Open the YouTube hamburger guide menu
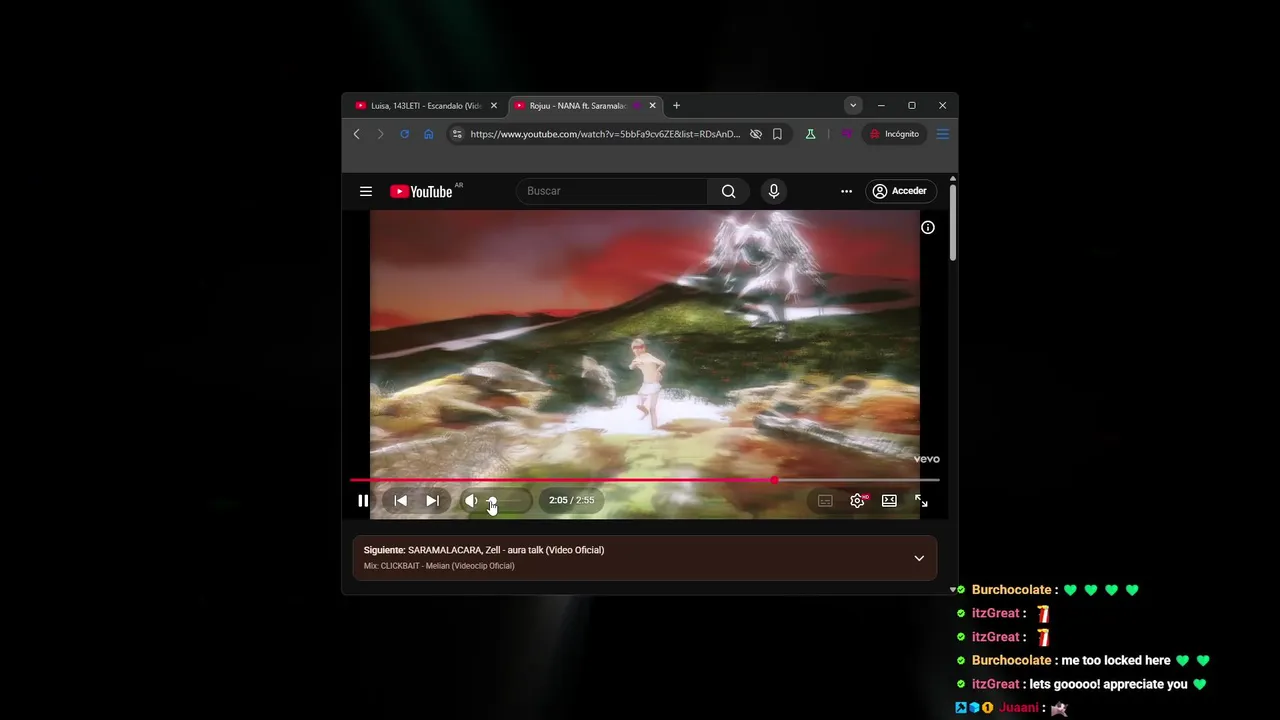 366,191
